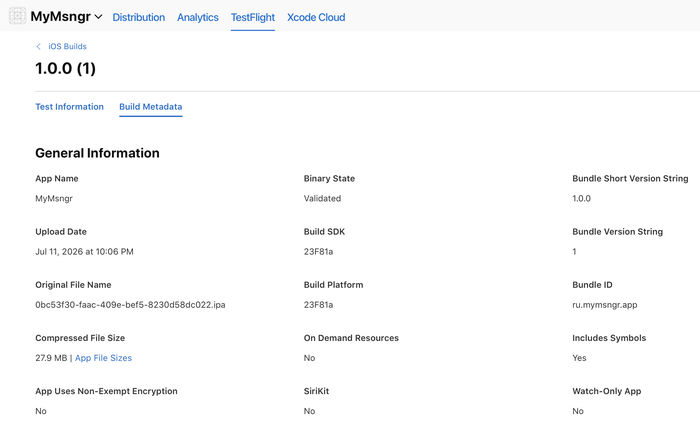Viewport: 700px width, 432px height.
Task: Click the 27.9 MB compressed size value
Action: (x=51, y=358)
